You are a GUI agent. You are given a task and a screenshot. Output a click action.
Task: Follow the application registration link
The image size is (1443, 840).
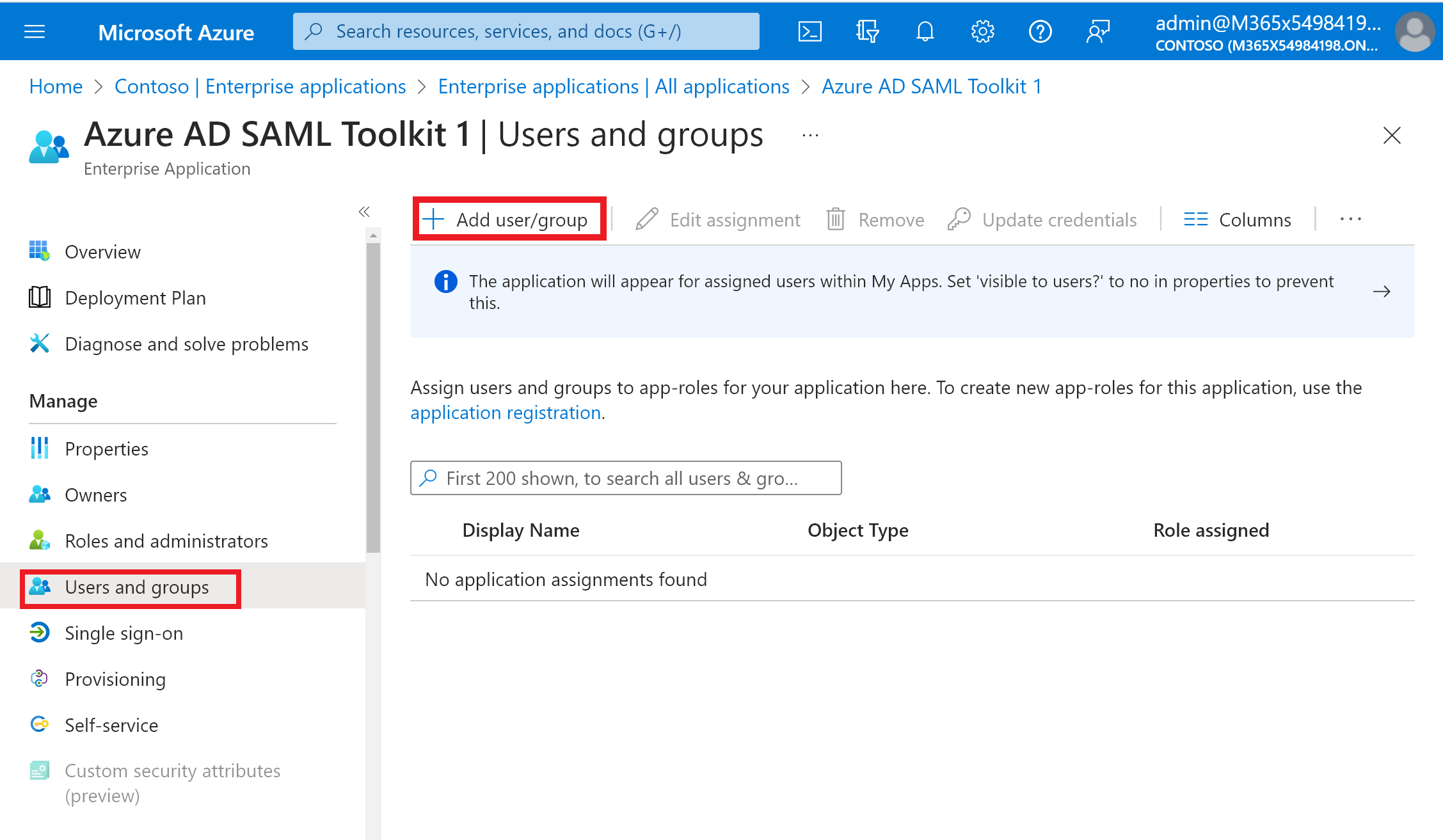(506, 413)
